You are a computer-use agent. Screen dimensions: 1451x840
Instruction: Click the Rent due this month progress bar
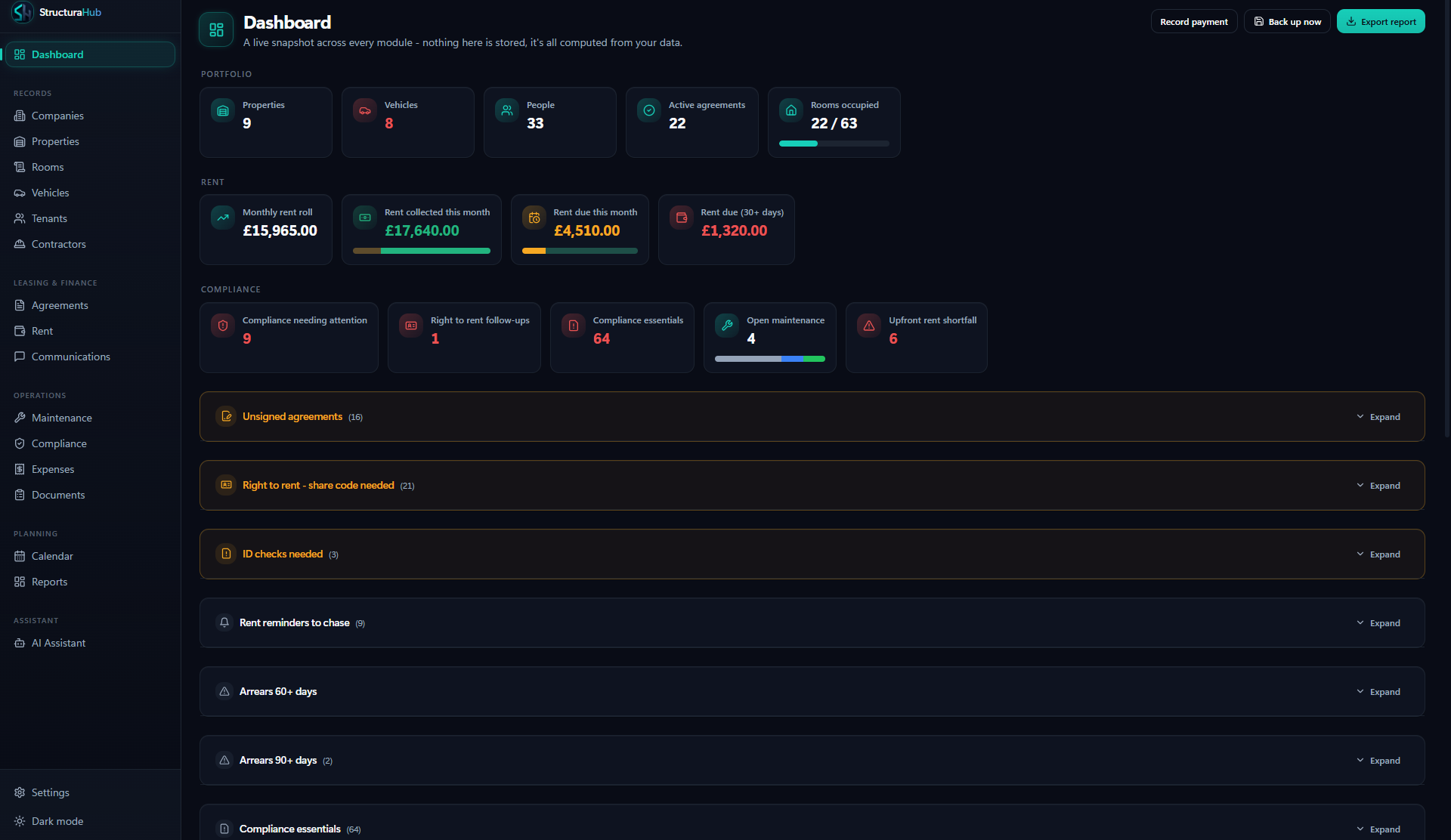pyautogui.click(x=580, y=251)
